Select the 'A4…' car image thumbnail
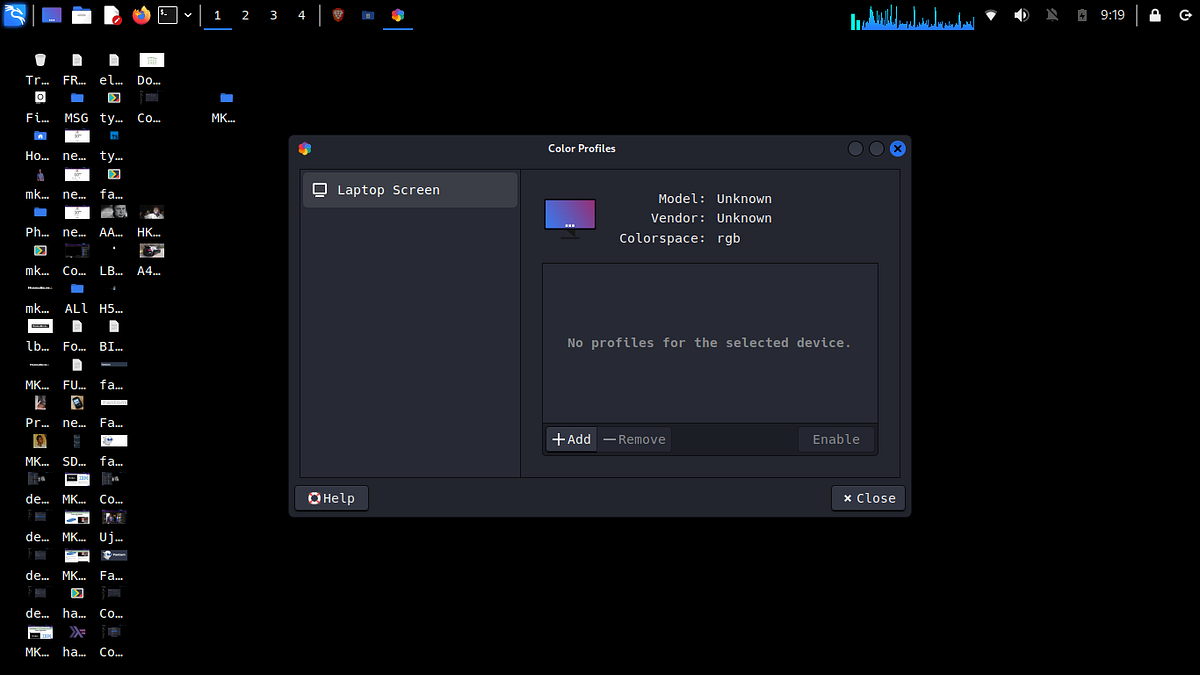 pos(150,260)
